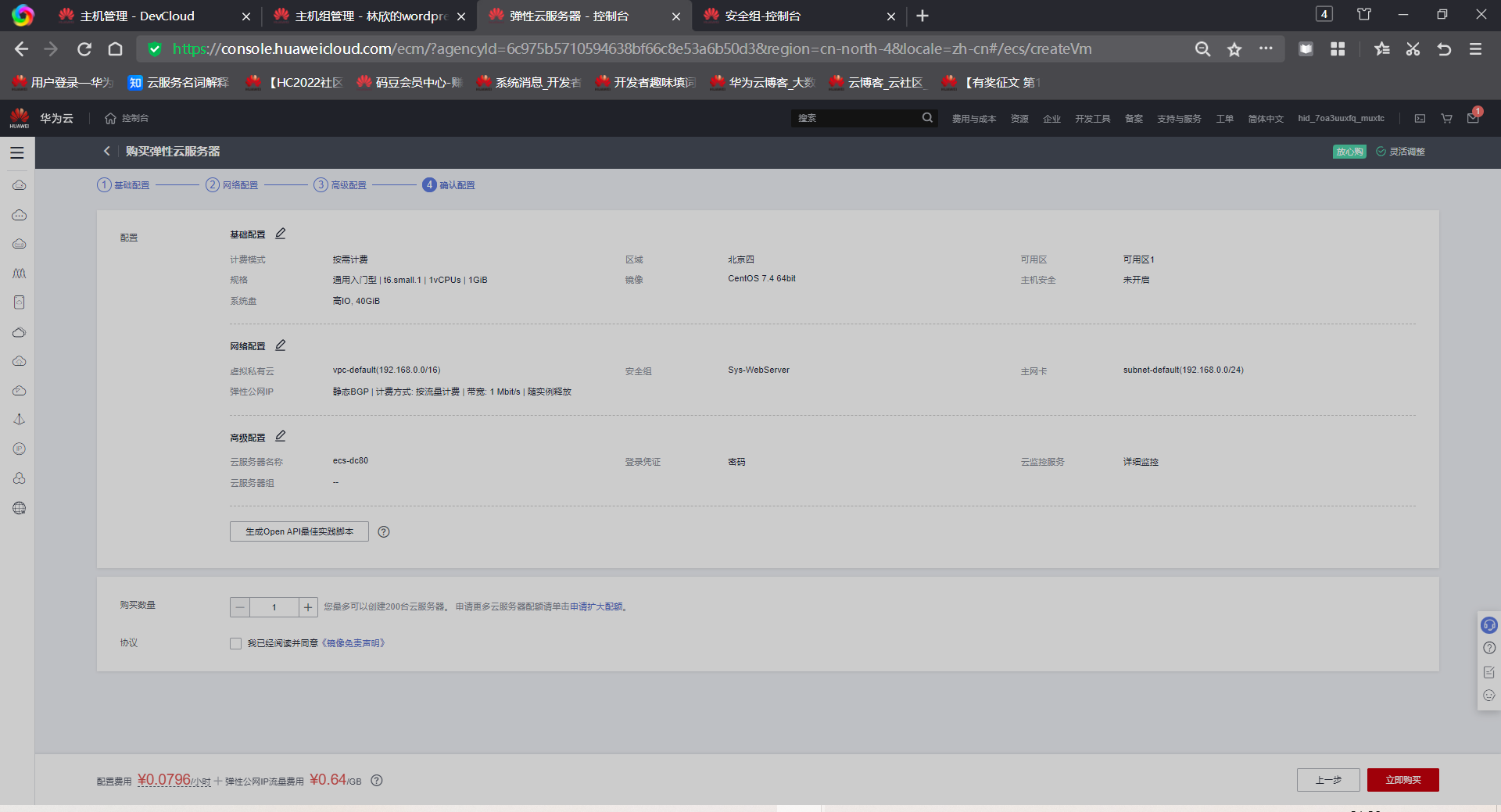The width and height of the screenshot is (1501, 812).
Task: Edit the 网络配置 section via pencil icon
Action: click(x=281, y=345)
